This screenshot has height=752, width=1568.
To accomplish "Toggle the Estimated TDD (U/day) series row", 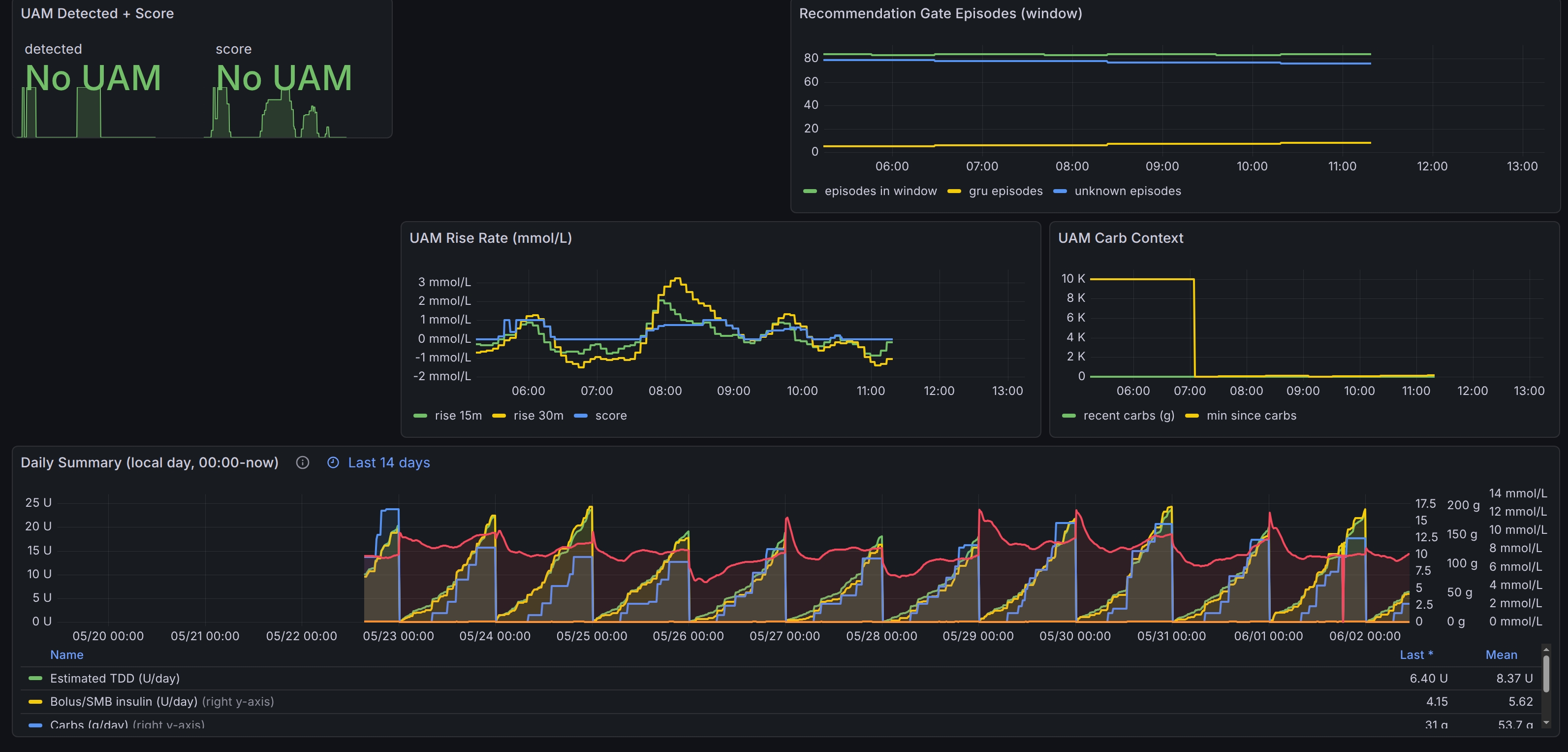I will coord(115,678).
